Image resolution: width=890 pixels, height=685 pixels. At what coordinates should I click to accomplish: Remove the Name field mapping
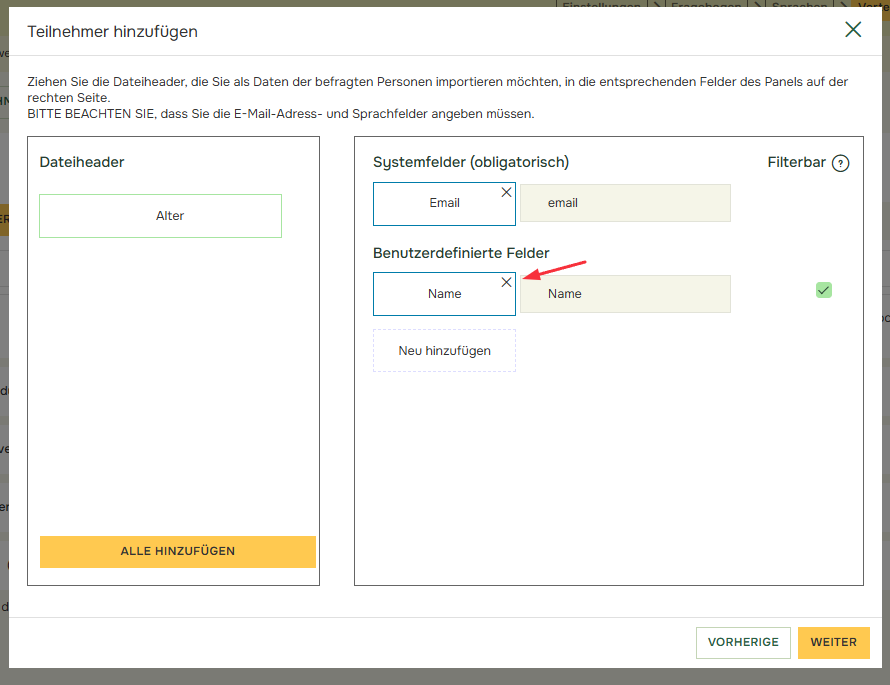point(506,282)
